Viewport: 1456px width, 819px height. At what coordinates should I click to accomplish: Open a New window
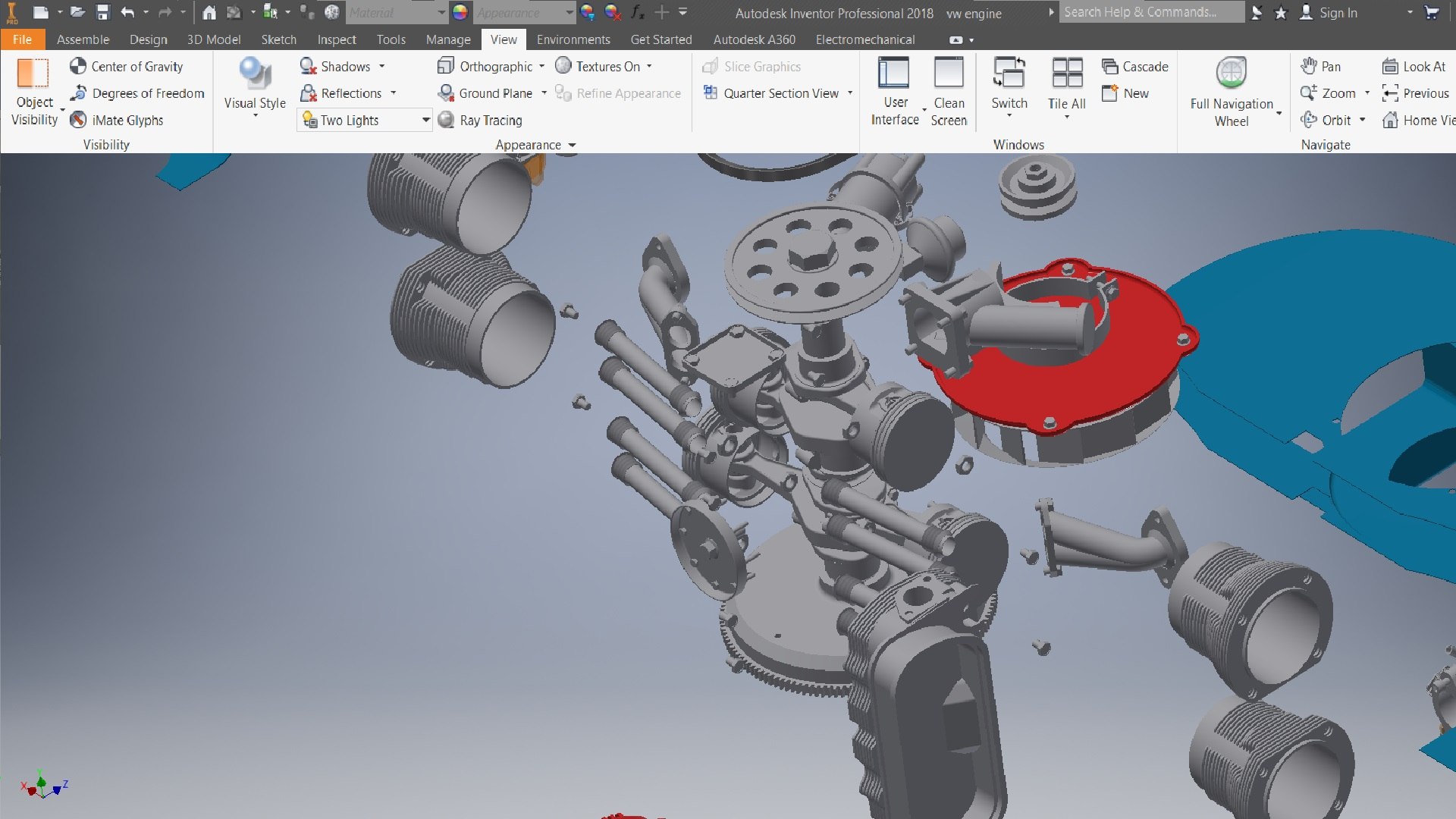point(1125,93)
